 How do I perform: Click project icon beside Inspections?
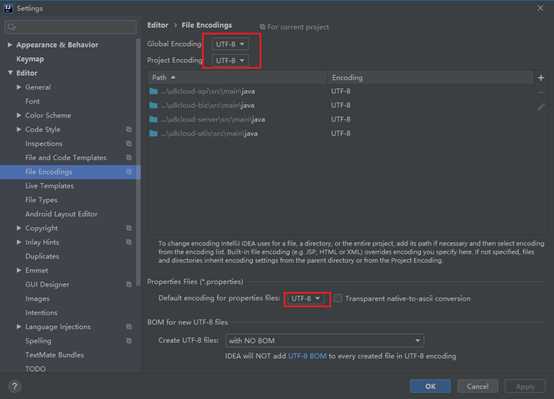tap(129, 144)
